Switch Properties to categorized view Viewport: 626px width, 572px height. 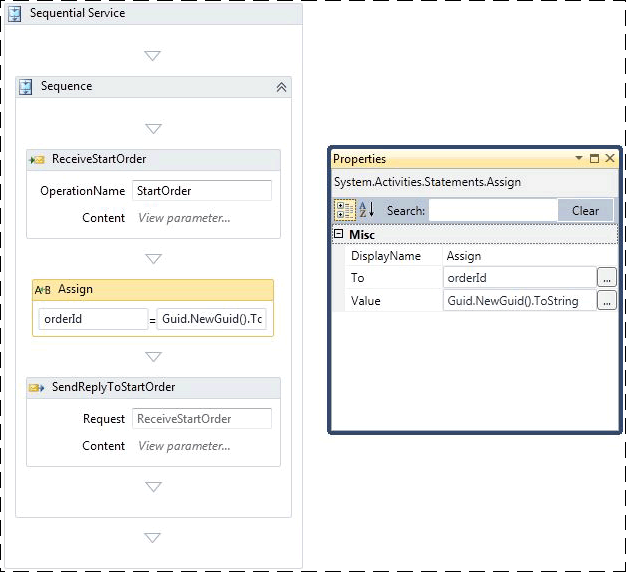tap(345, 210)
